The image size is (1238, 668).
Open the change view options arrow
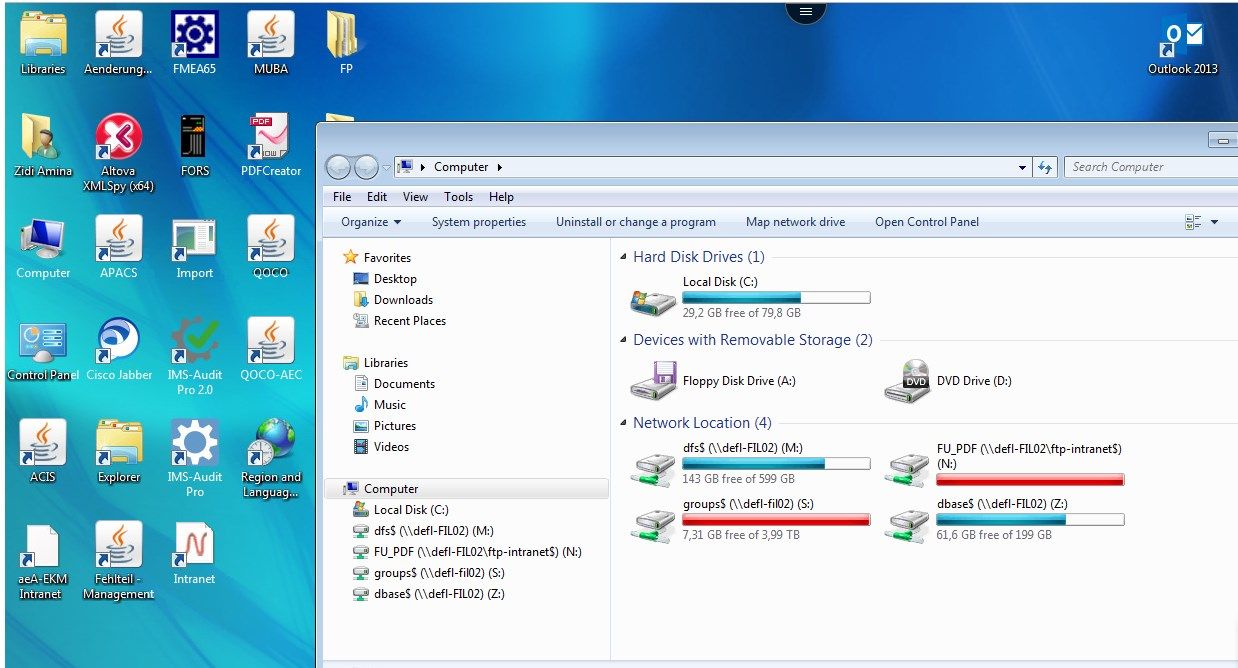[x=1215, y=222]
